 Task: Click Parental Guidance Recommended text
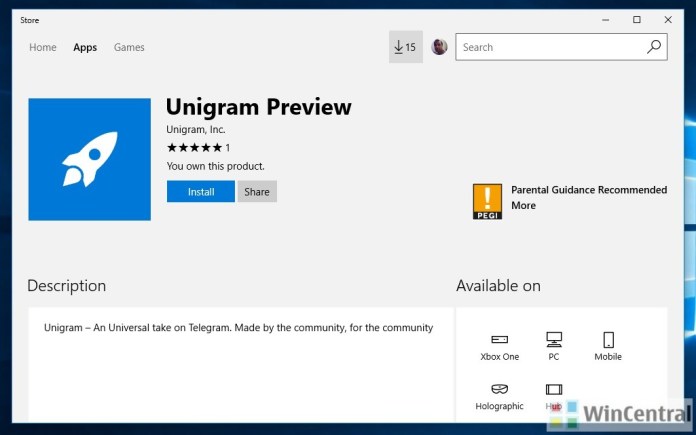pyautogui.click(x=589, y=190)
